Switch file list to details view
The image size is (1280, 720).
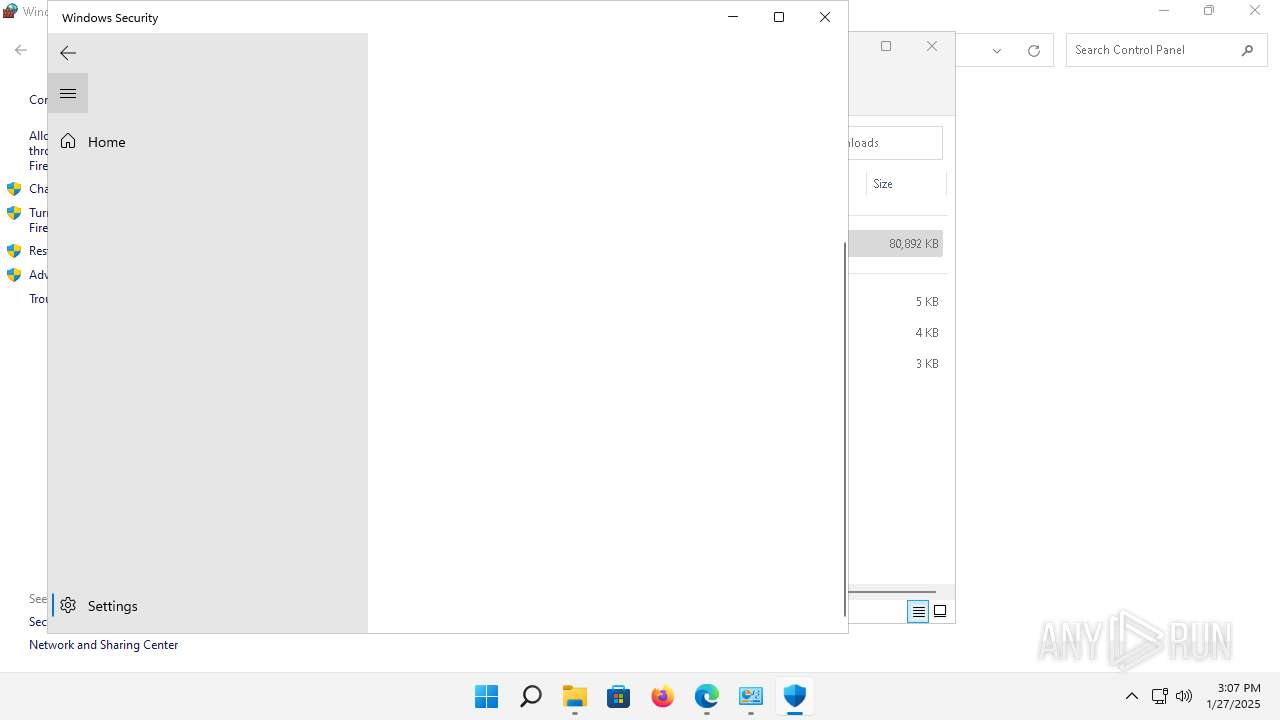[918, 611]
